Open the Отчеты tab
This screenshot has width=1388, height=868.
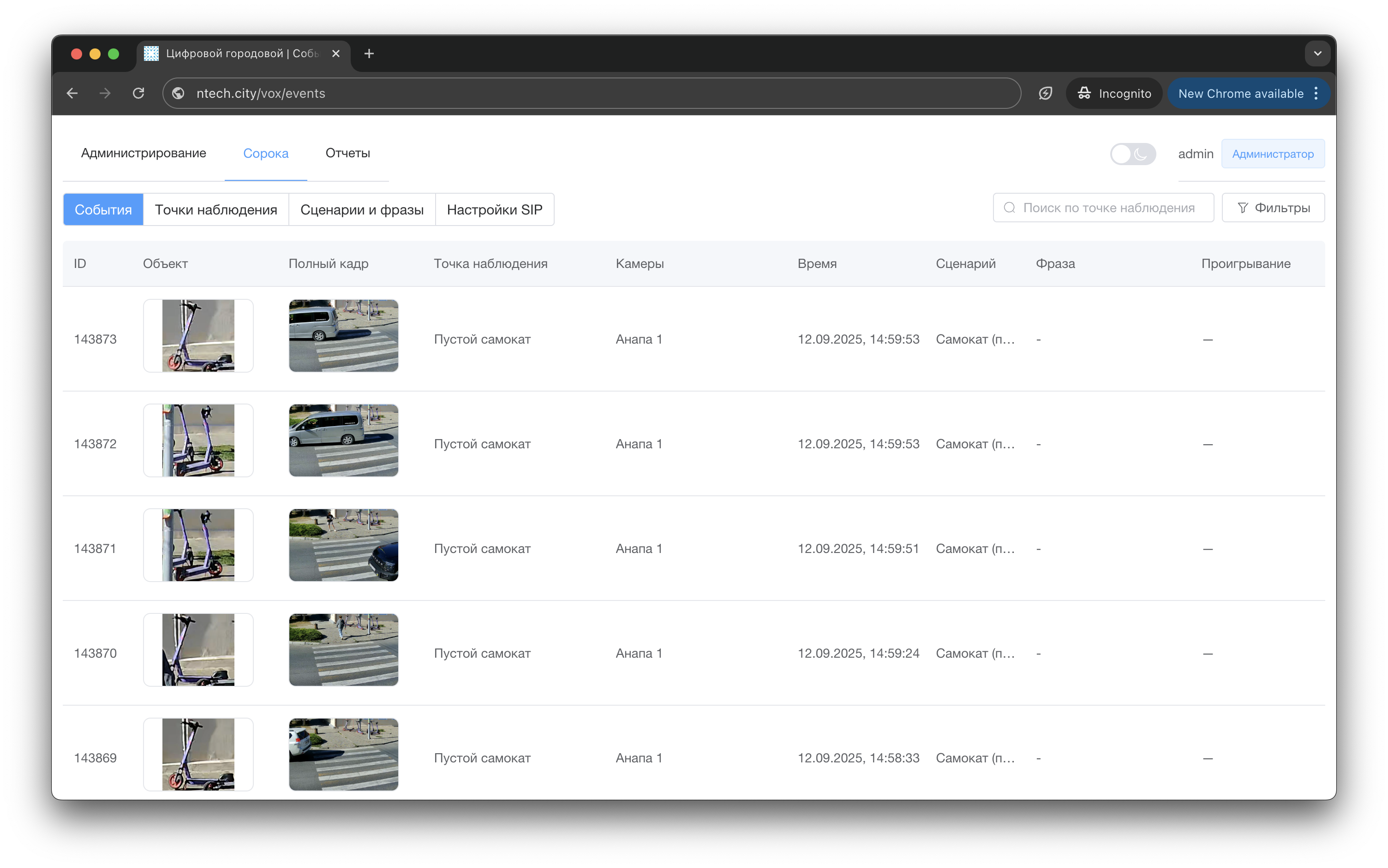tap(347, 153)
